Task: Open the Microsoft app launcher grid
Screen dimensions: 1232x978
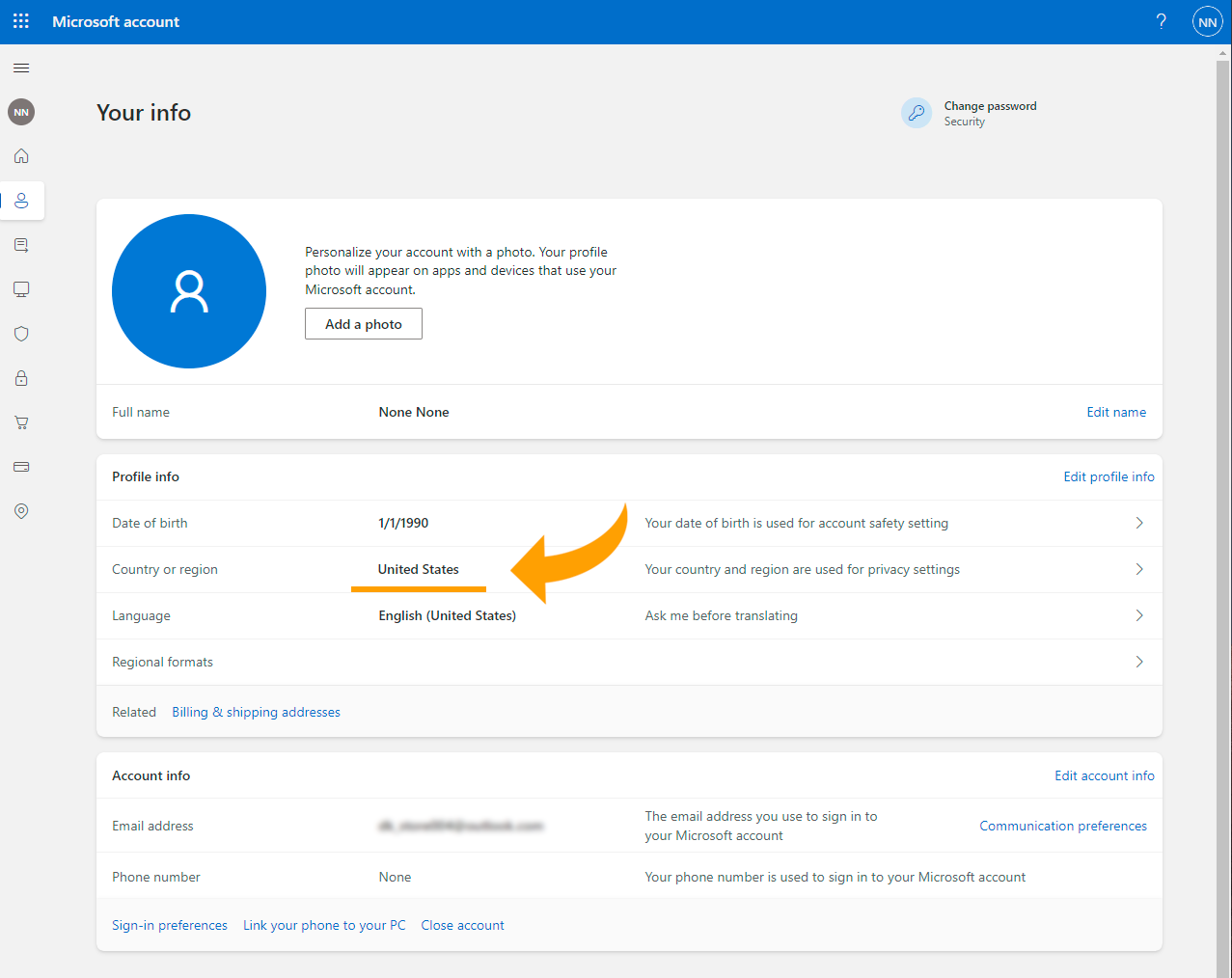Action: [x=21, y=21]
